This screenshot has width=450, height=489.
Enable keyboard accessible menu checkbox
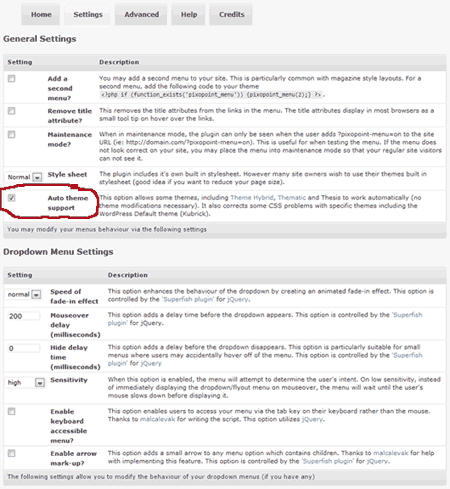12,412
